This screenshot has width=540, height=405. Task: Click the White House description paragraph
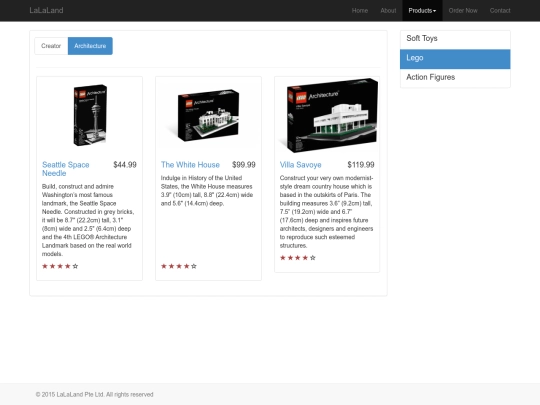[x=207, y=190]
